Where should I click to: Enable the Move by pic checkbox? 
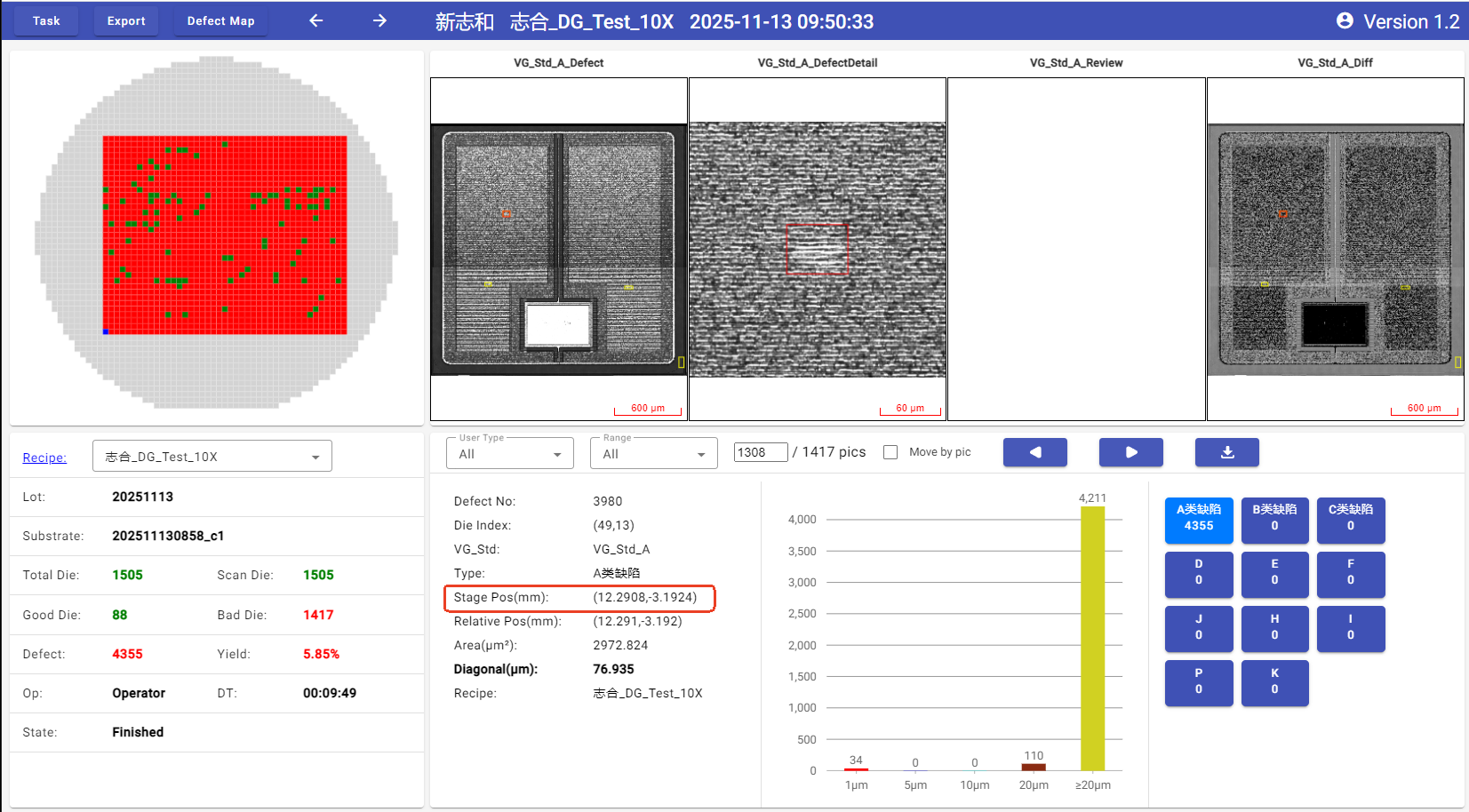click(x=890, y=452)
